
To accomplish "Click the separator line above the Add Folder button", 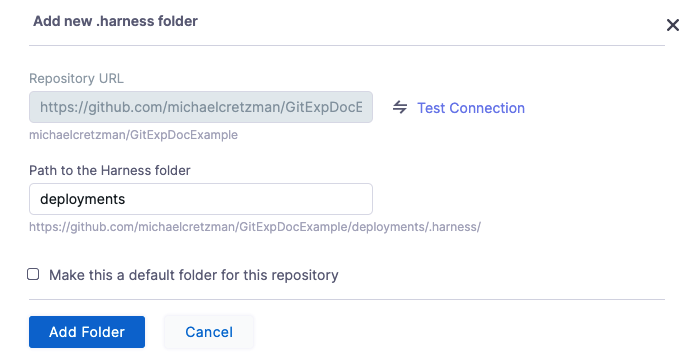I will 347,299.
